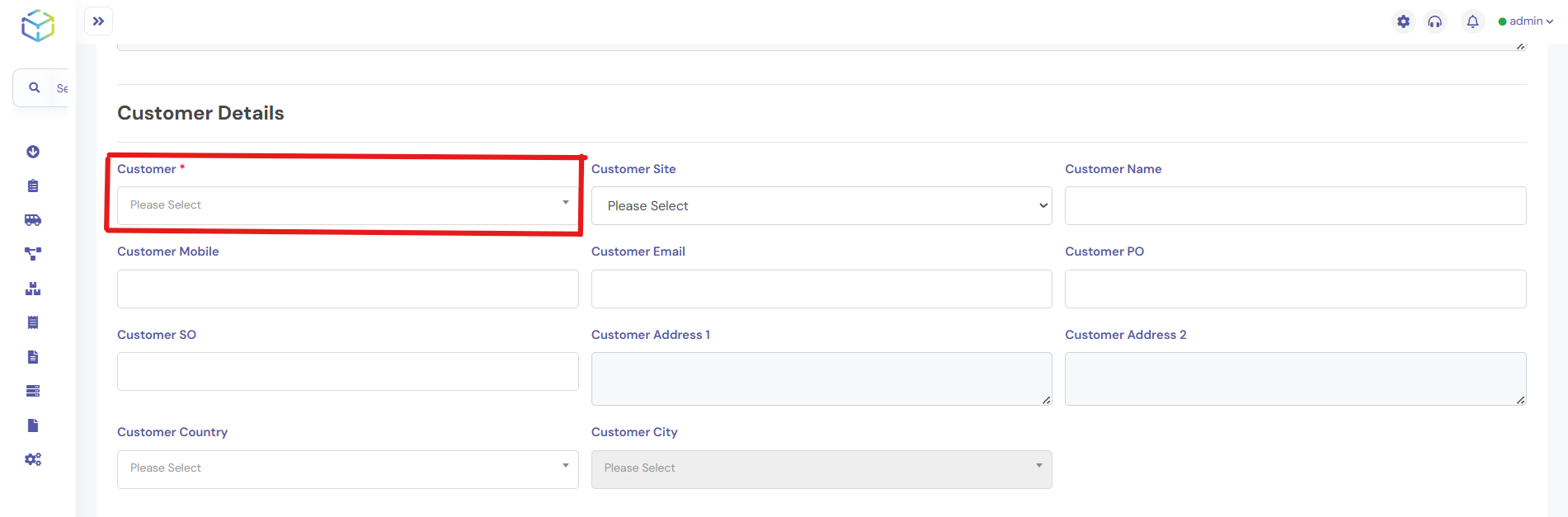Open the headset support icon
Screen dimensions: 1568x517
(x=1435, y=21)
